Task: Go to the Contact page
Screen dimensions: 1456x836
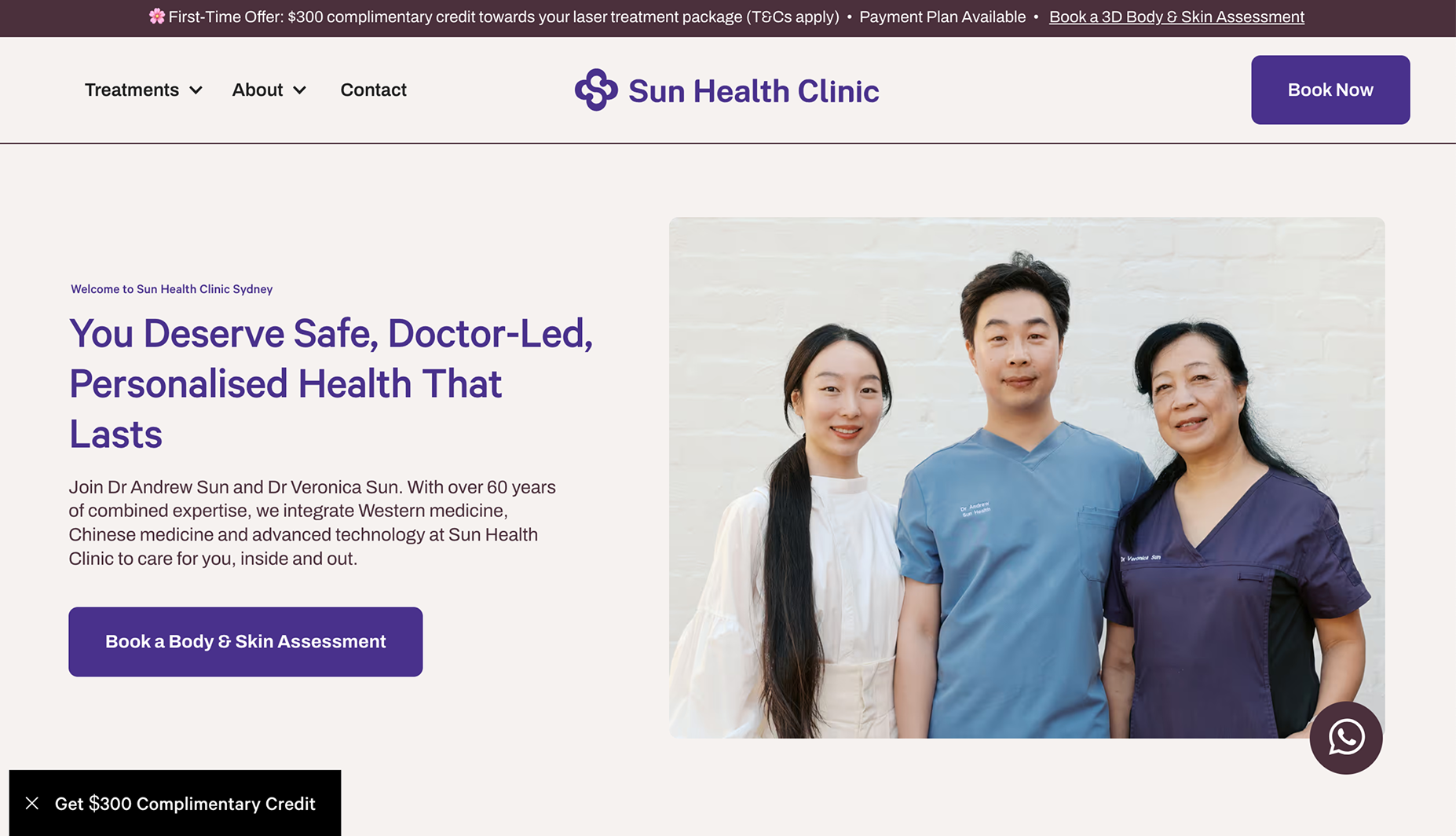Action: [x=373, y=90]
